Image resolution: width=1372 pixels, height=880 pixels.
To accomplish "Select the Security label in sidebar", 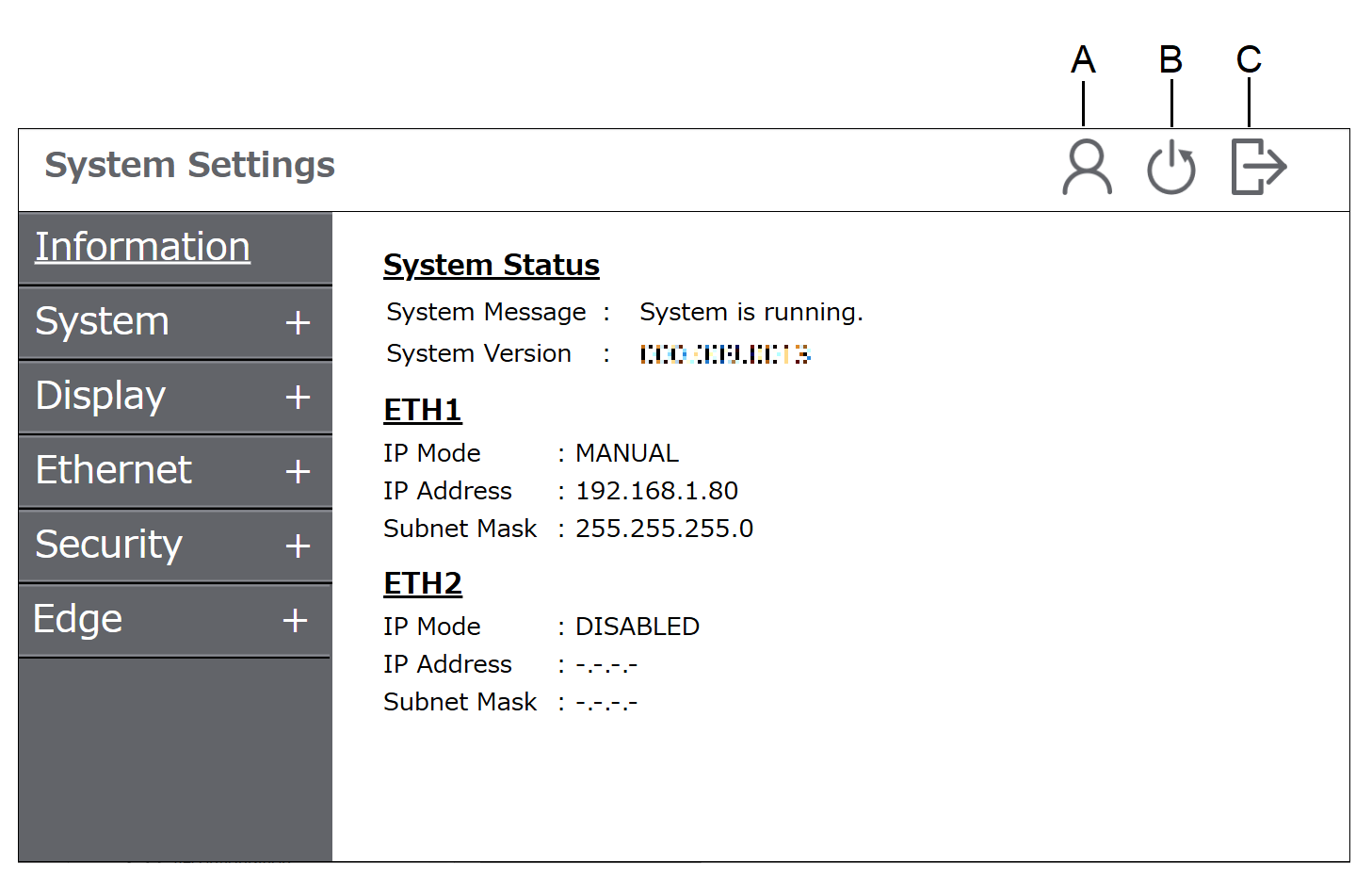I will [x=108, y=545].
